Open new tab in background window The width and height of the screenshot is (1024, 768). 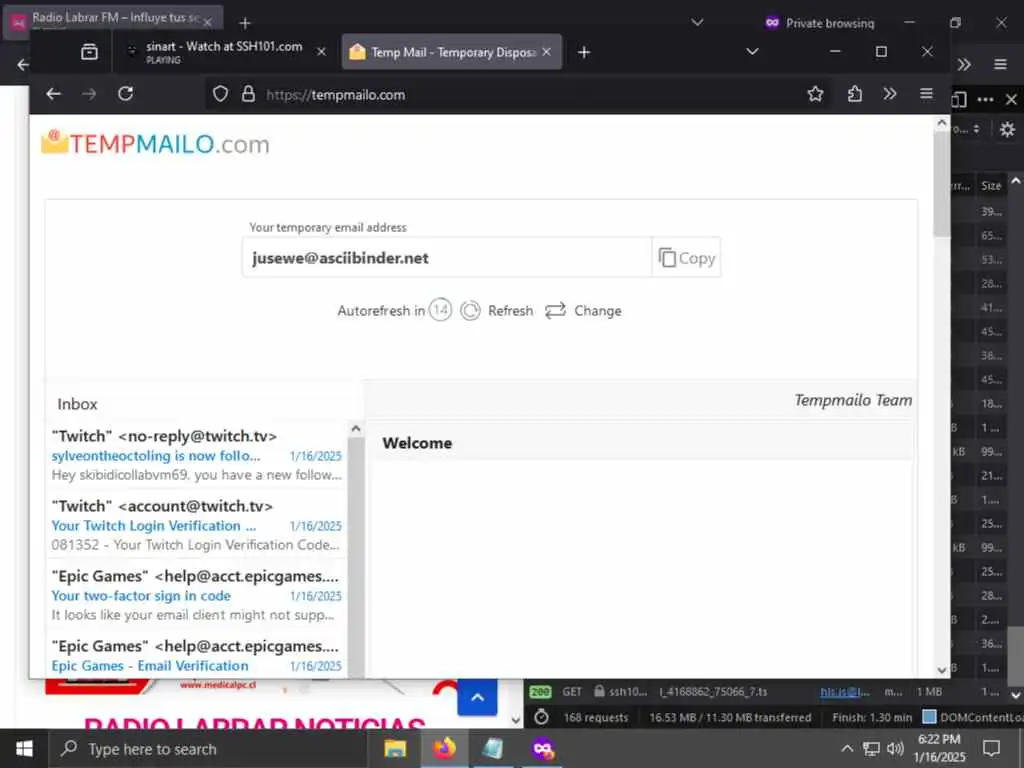pyautogui.click(x=245, y=23)
